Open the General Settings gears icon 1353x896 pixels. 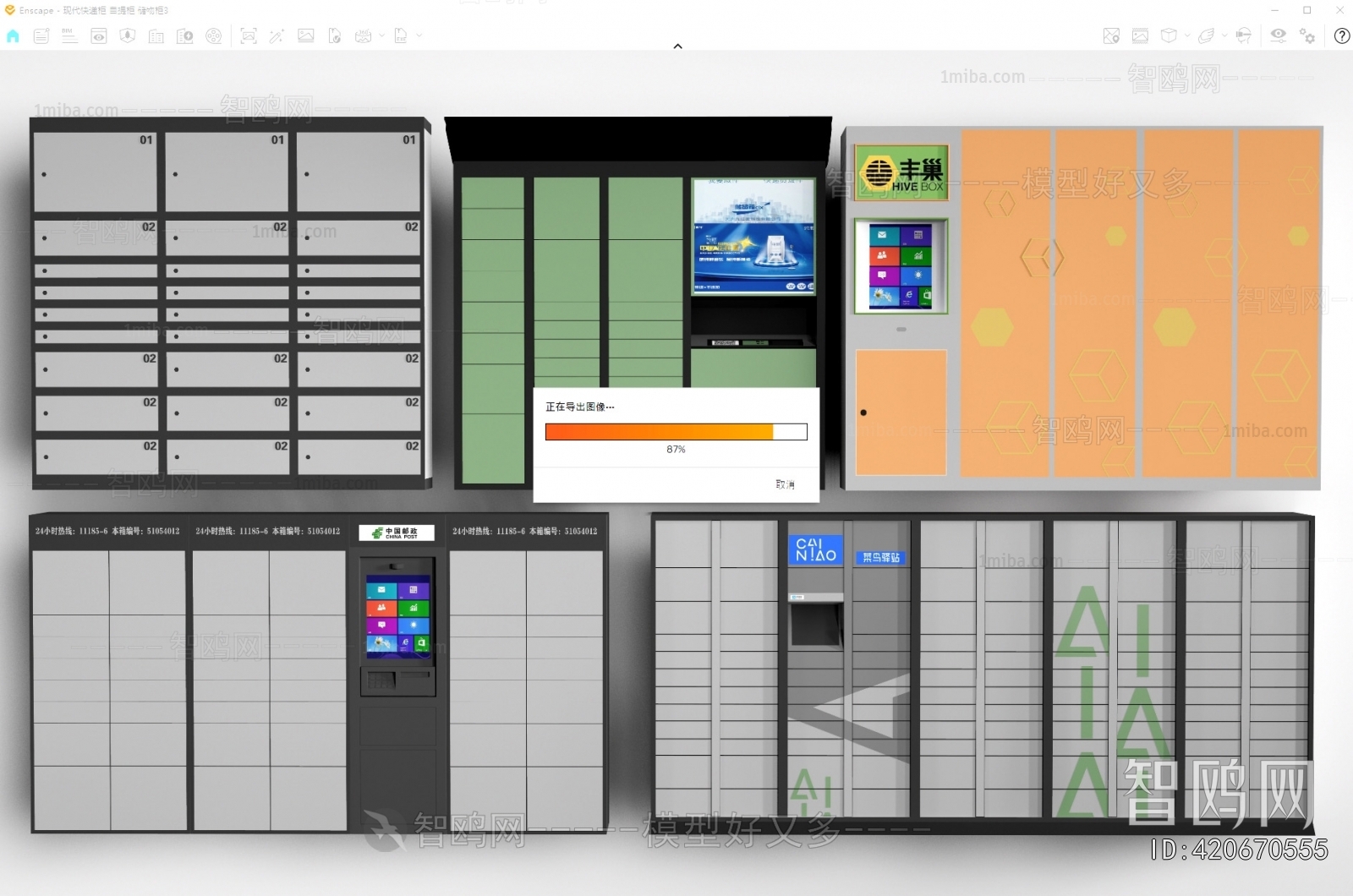tap(1307, 36)
